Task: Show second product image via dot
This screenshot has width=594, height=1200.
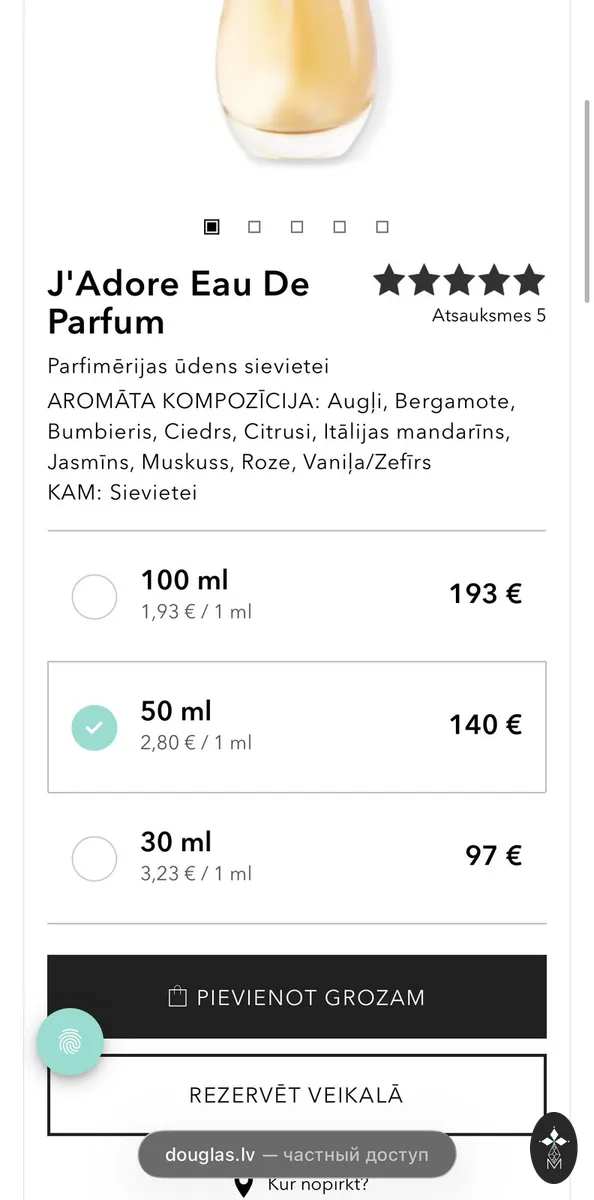Action: coord(254,227)
